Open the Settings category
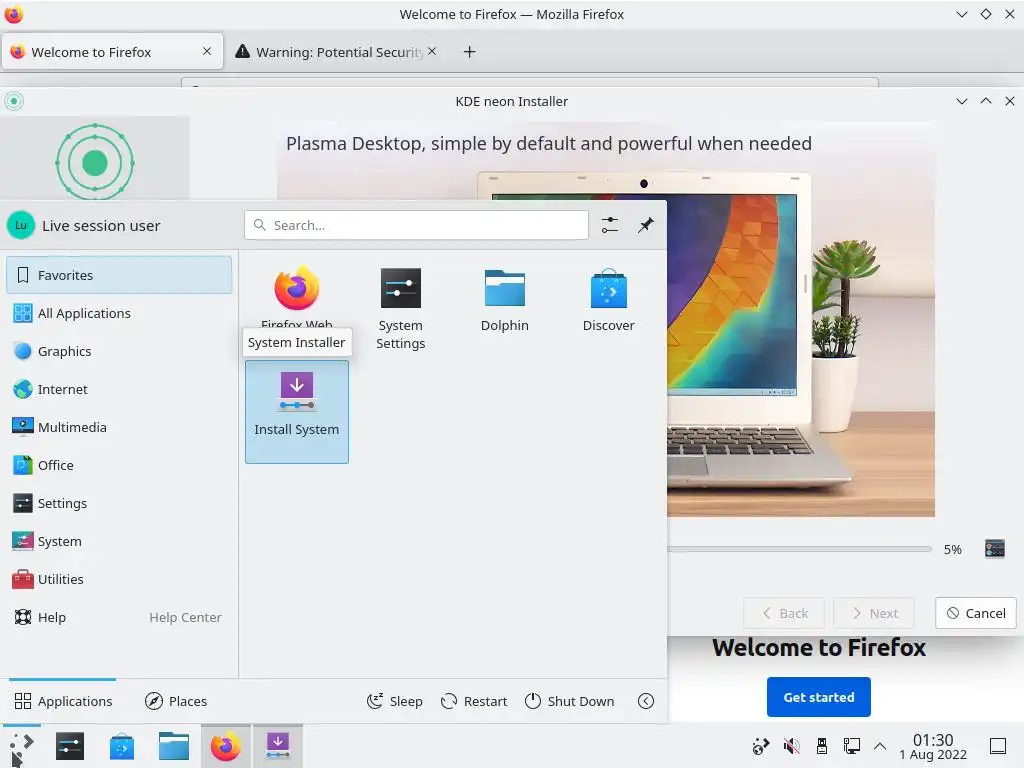The image size is (1024, 768). pyautogui.click(x=119, y=504)
